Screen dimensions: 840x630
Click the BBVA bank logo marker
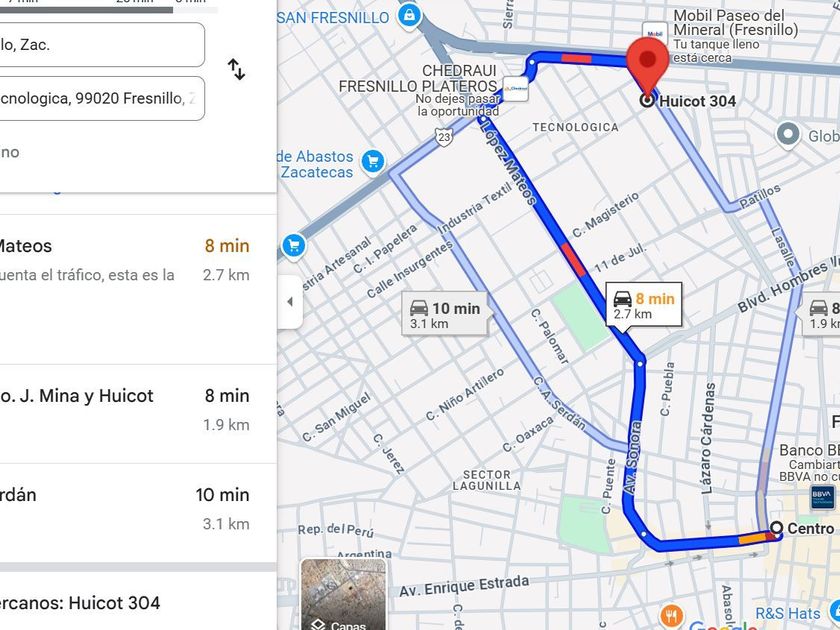click(x=822, y=496)
